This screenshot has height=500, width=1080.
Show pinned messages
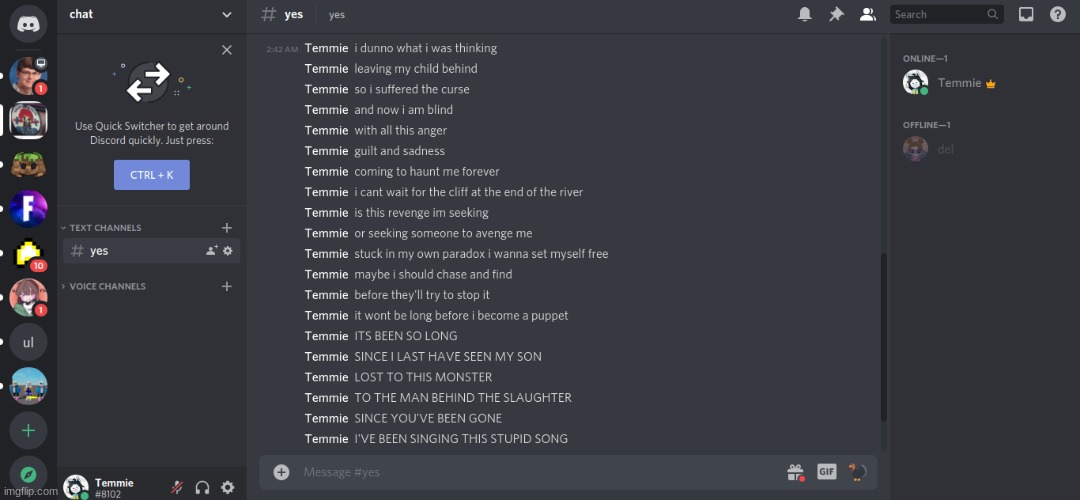coord(836,14)
